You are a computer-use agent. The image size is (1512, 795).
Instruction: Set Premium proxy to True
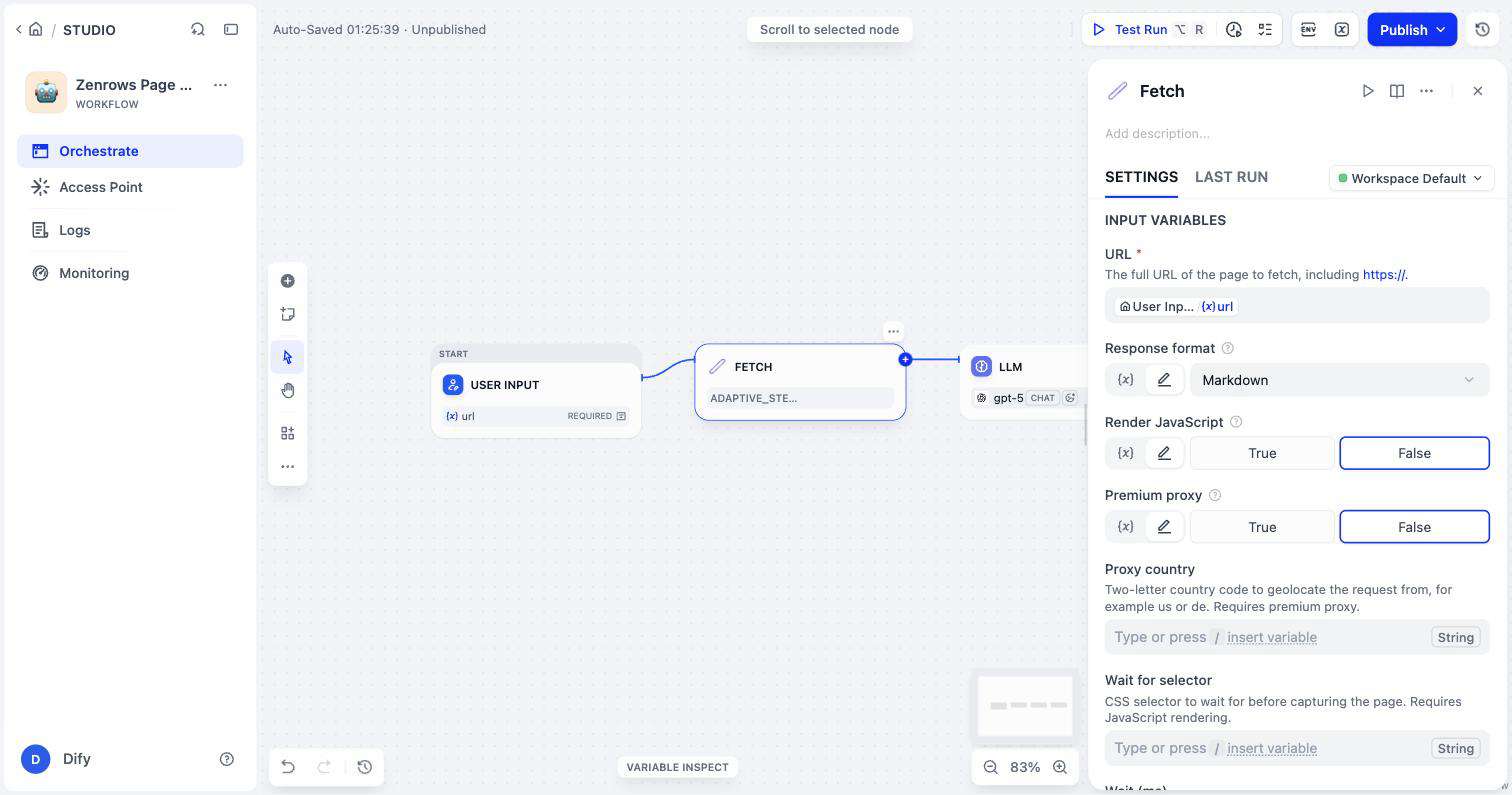click(1262, 527)
